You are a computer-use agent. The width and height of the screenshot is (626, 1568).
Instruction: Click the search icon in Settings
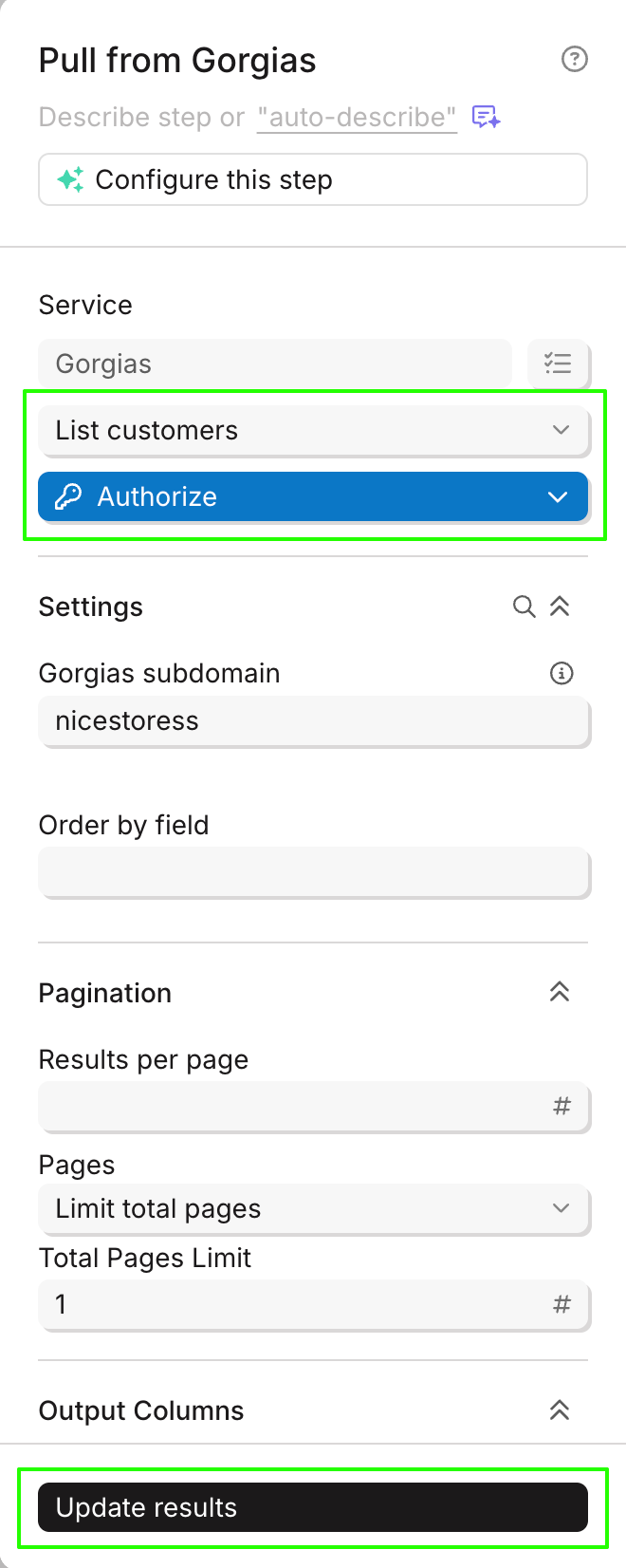(524, 607)
